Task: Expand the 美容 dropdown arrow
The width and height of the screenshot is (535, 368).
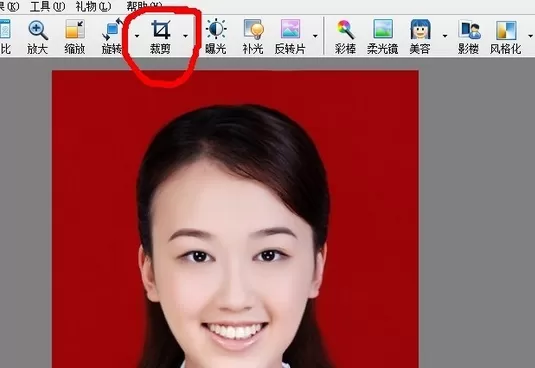Action: [x=445, y=35]
